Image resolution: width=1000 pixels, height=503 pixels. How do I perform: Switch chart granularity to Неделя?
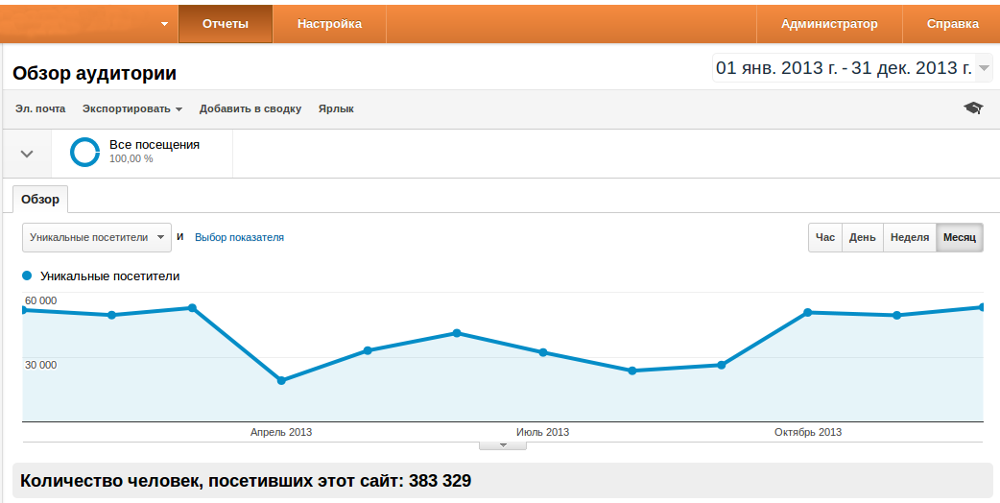pyautogui.click(x=909, y=237)
